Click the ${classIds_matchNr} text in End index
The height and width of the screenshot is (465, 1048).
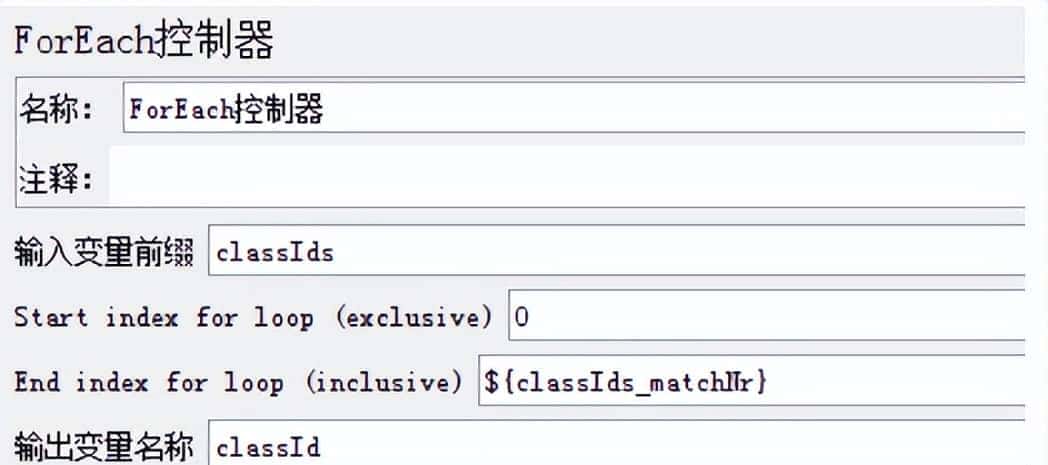(626, 381)
